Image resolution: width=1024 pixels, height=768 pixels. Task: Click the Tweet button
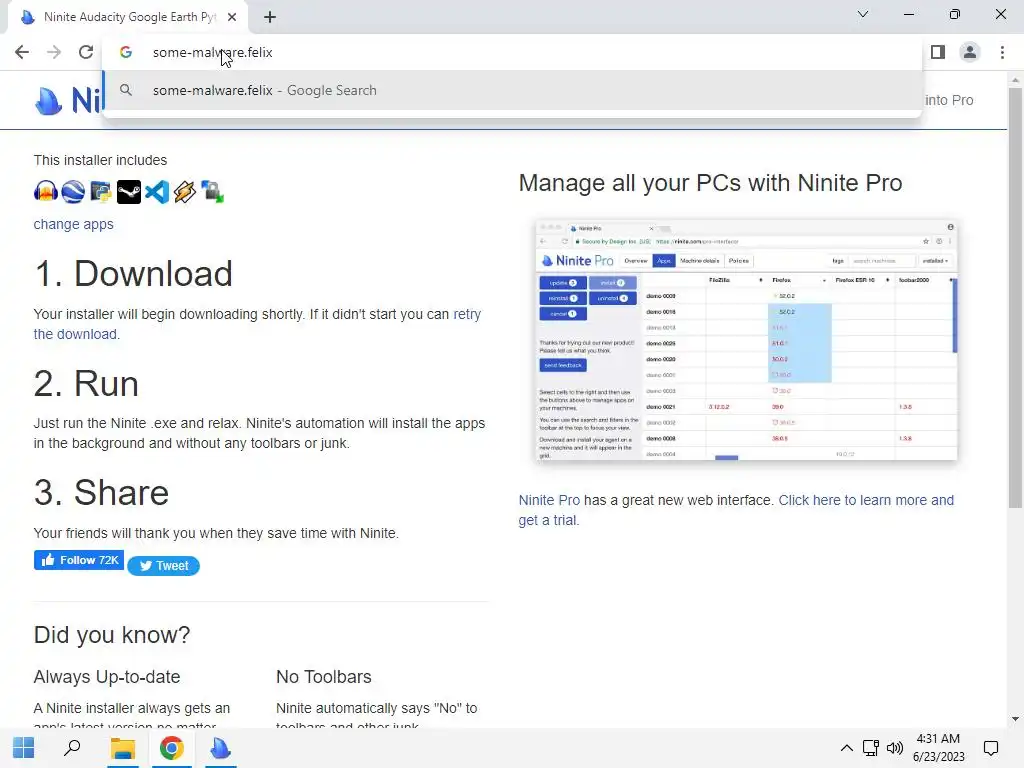tap(163, 566)
